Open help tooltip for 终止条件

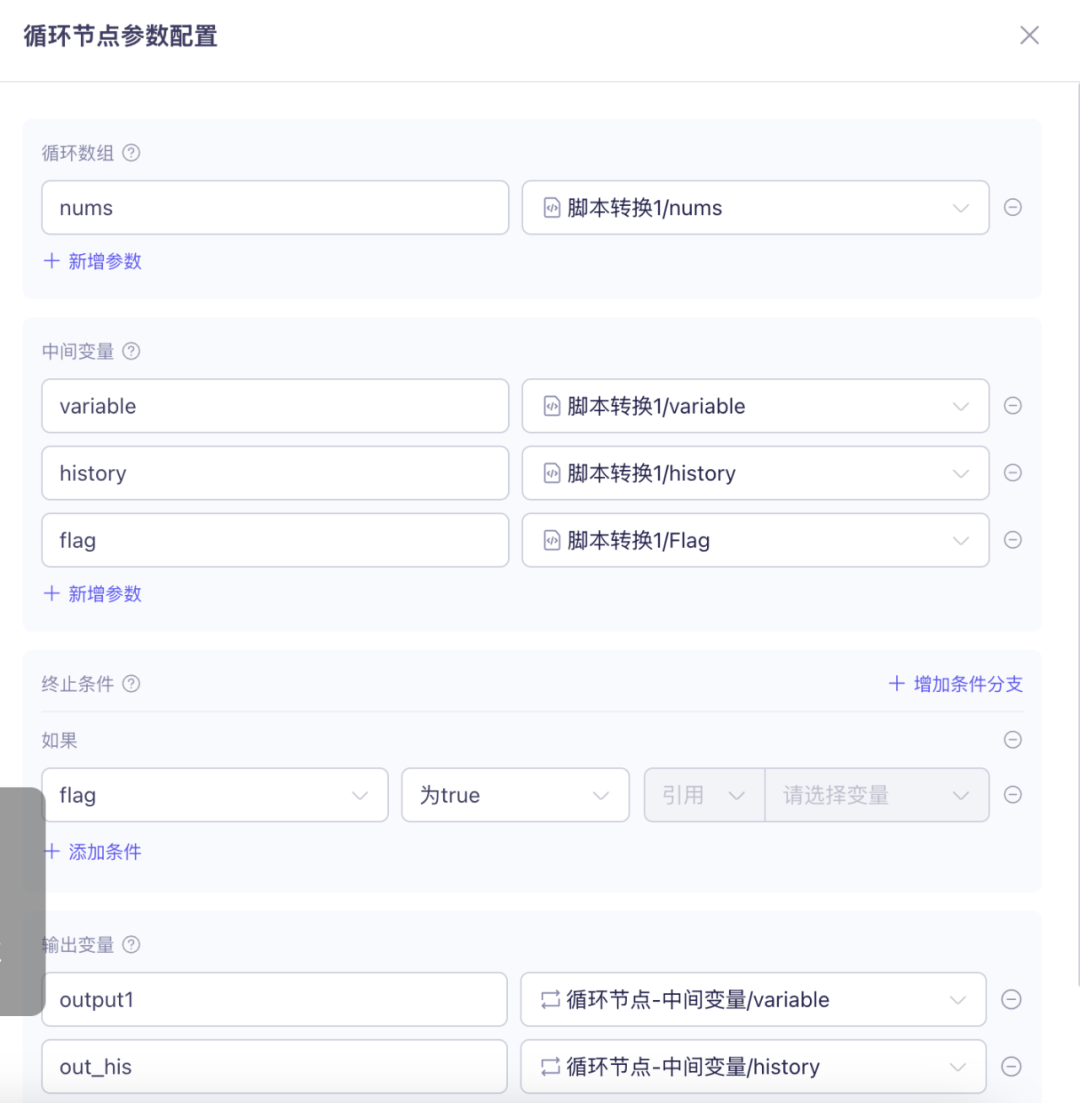(x=130, y=684)
